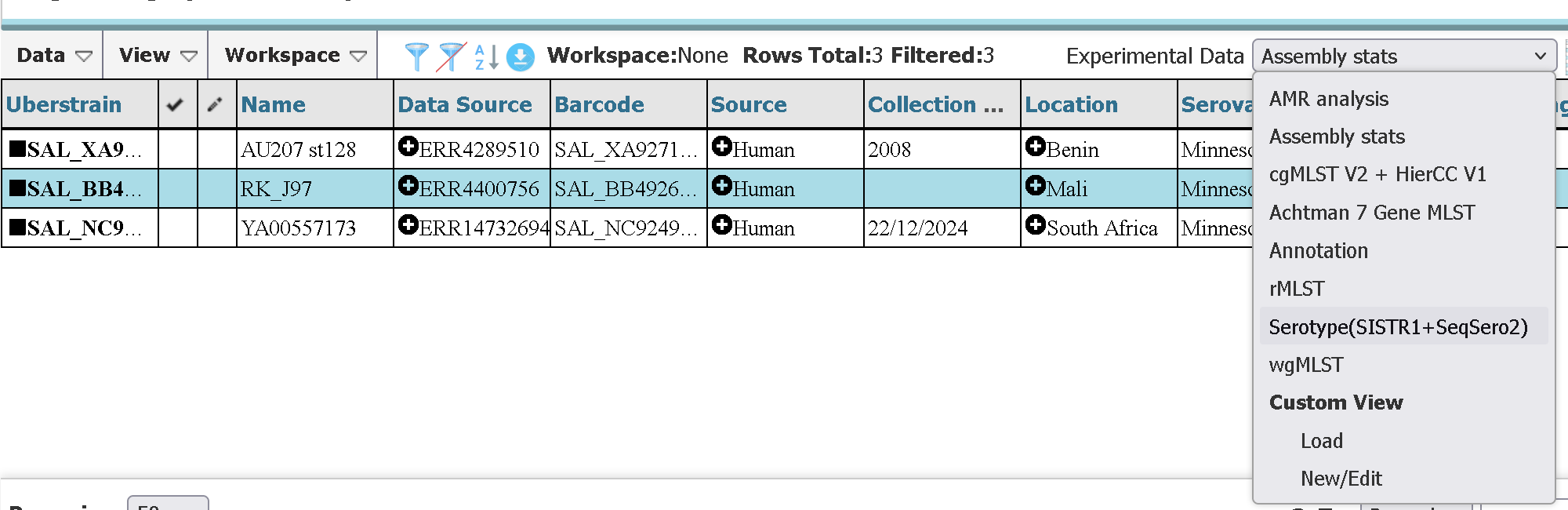Click the A-Z sort icon
The width and height of the screenshot is (1568, 510).
click(x=486, y=56)
